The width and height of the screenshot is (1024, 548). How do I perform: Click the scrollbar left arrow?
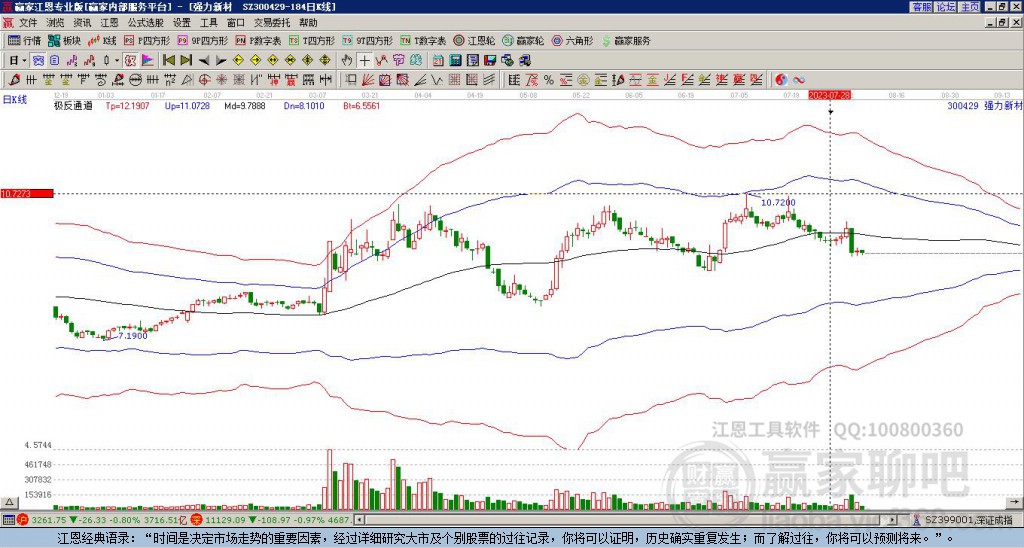(359, 520)
